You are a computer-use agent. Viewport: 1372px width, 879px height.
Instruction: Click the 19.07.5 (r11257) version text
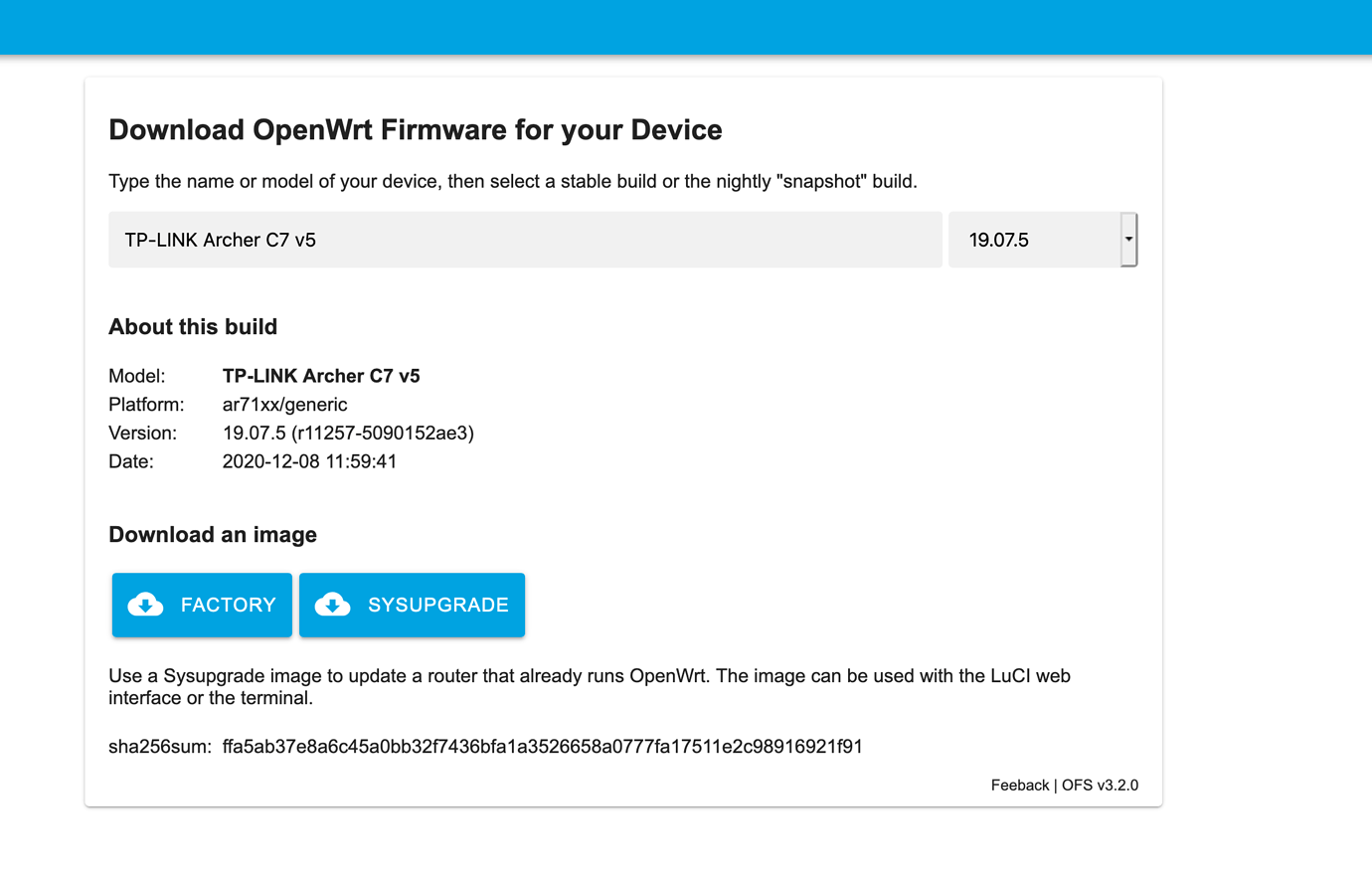click(x=348, y=433)
